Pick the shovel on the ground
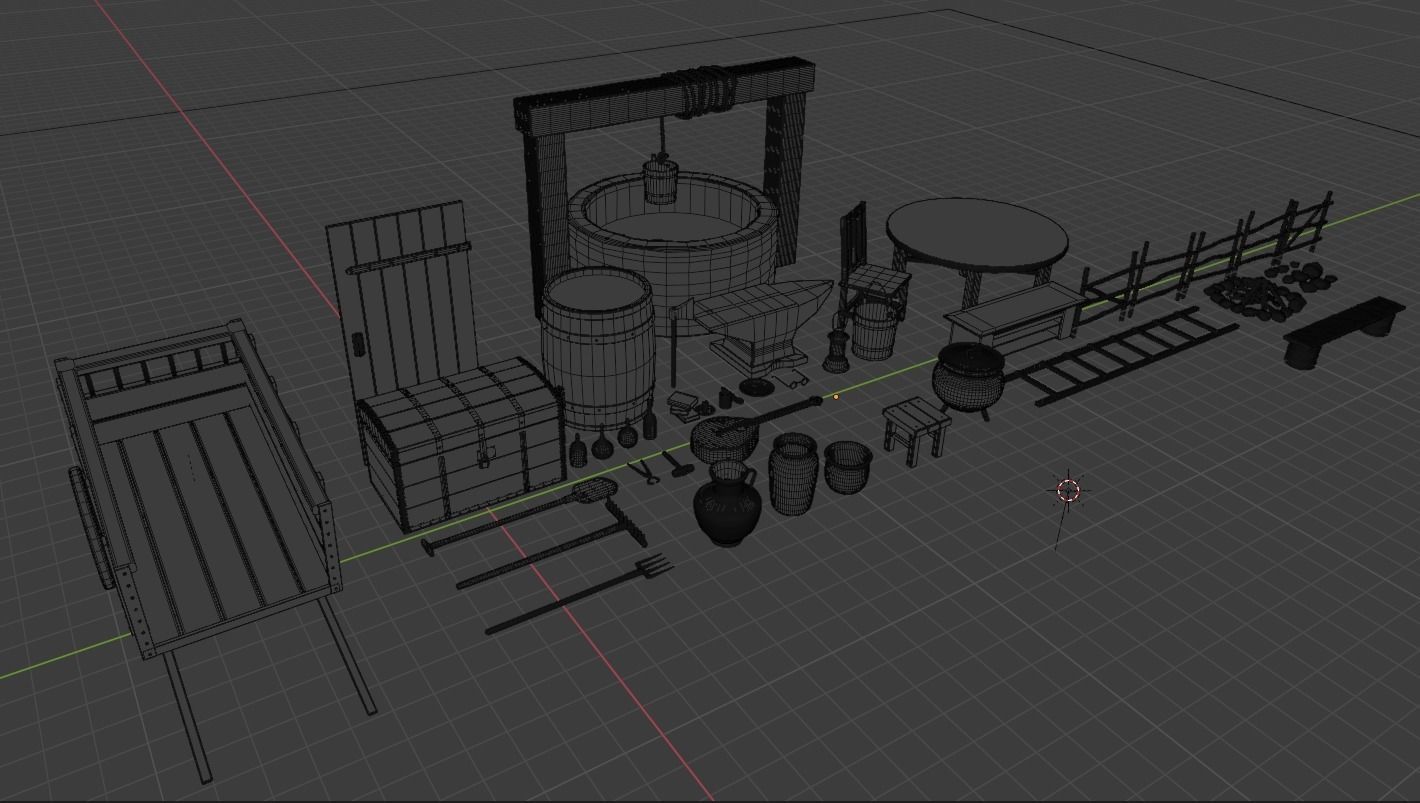 coord(518,517)
